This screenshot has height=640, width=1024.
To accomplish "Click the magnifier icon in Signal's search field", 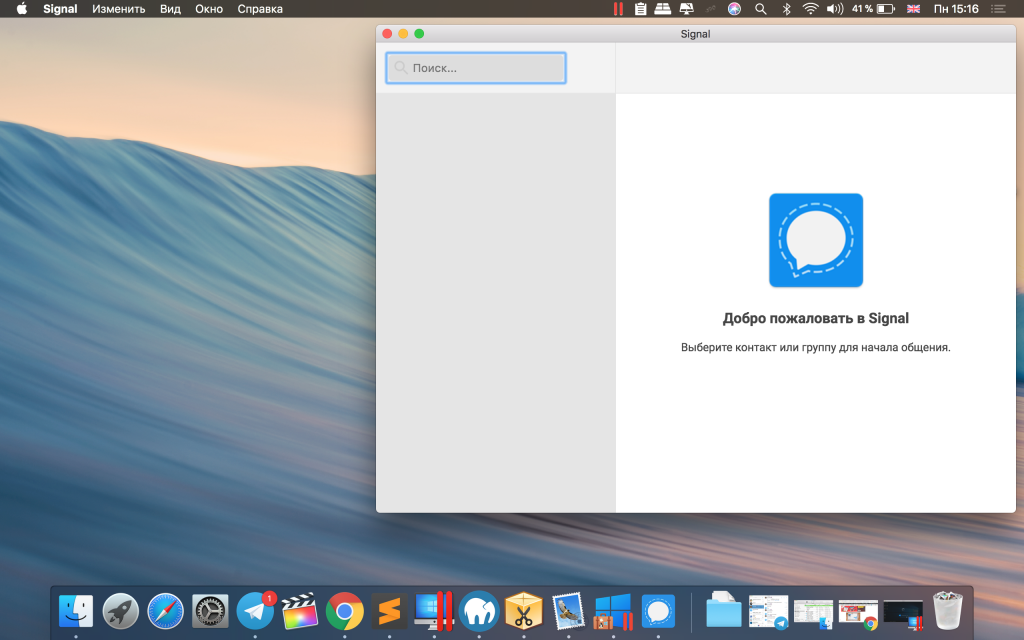I will point(401,68).
